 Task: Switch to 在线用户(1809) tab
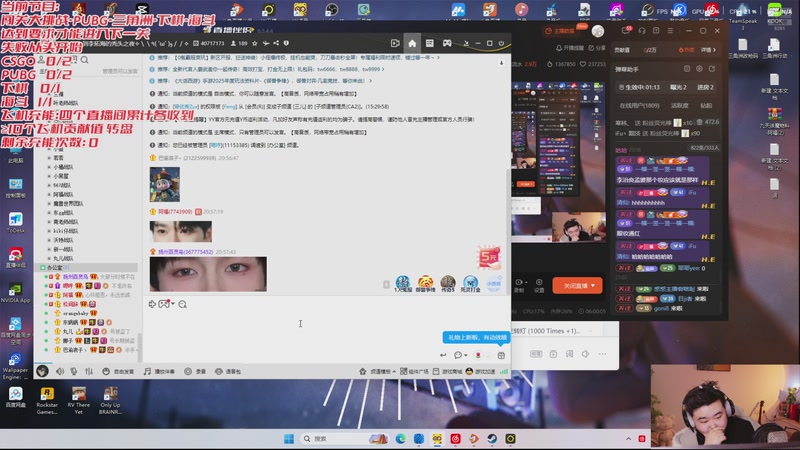point(639,106)
